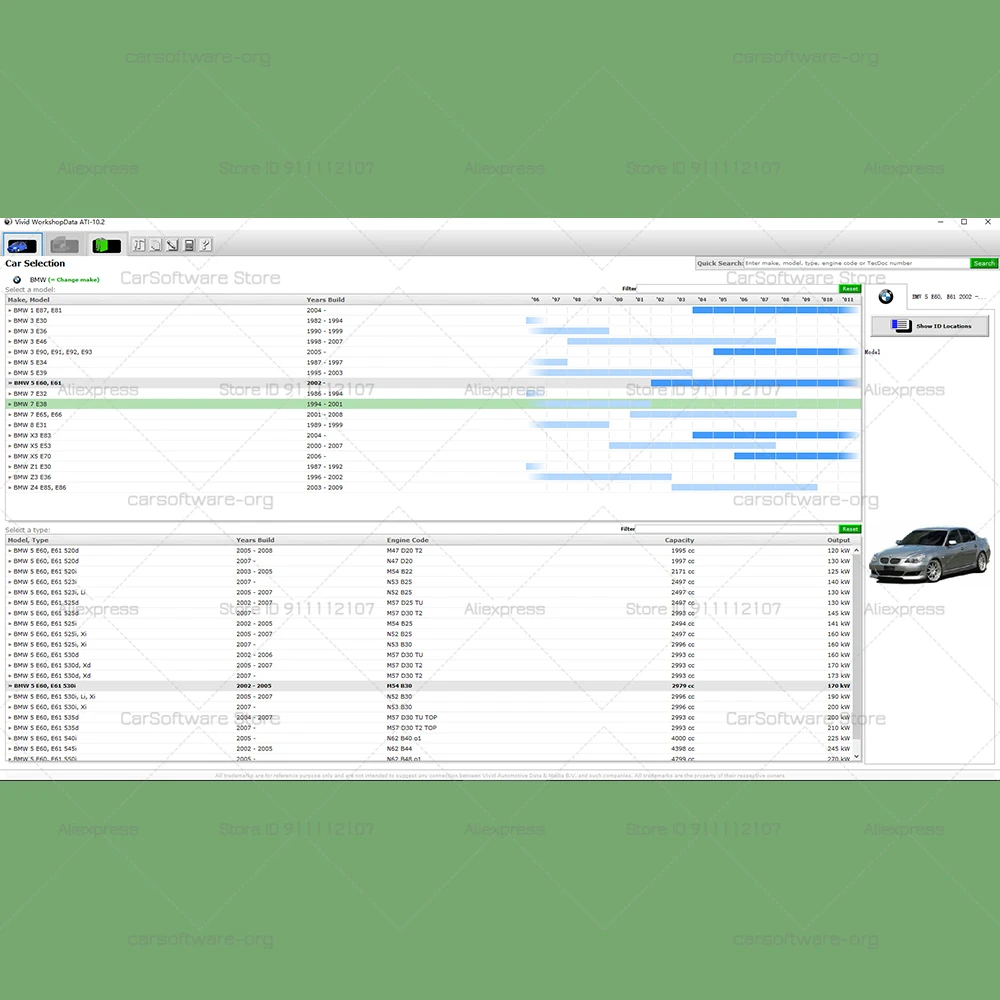Select the BMW 7 E65, E66 model
The image size is (1000, 1000).
433,415
